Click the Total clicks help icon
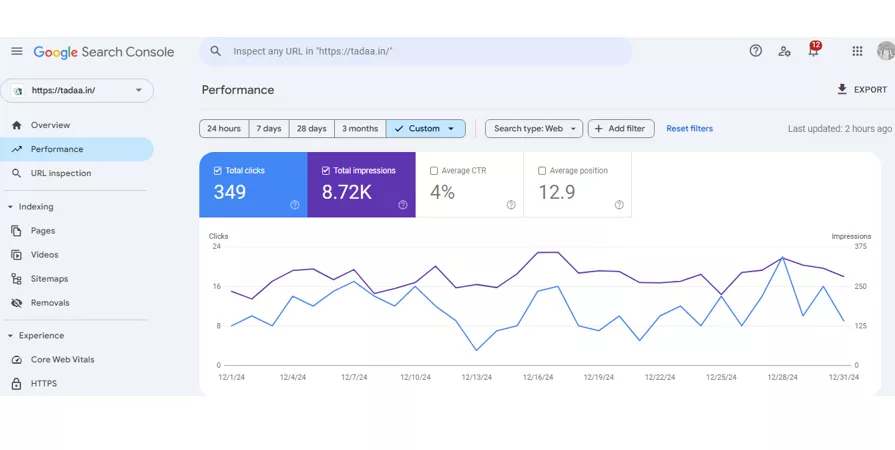Viewport: 895px width, 450px height. (295, 205)
